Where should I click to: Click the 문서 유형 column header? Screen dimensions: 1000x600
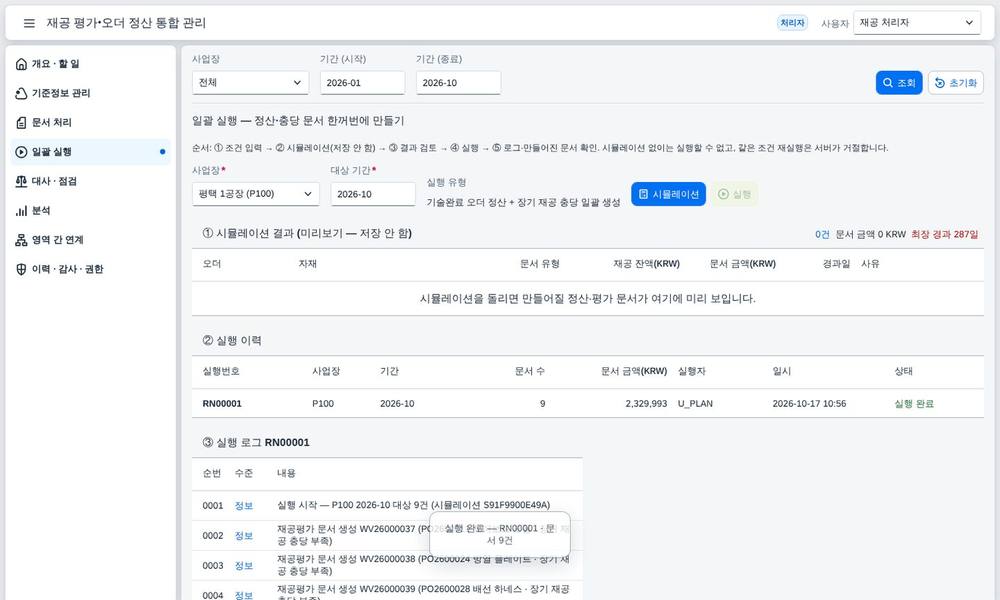pos(540,264)
